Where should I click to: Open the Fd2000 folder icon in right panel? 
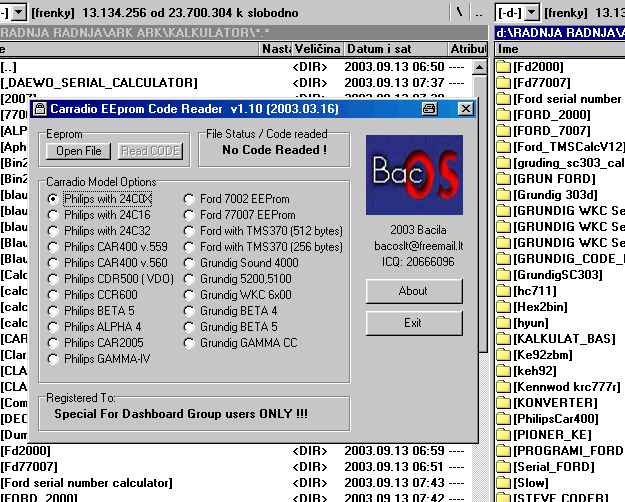click(x=504, y=67)
